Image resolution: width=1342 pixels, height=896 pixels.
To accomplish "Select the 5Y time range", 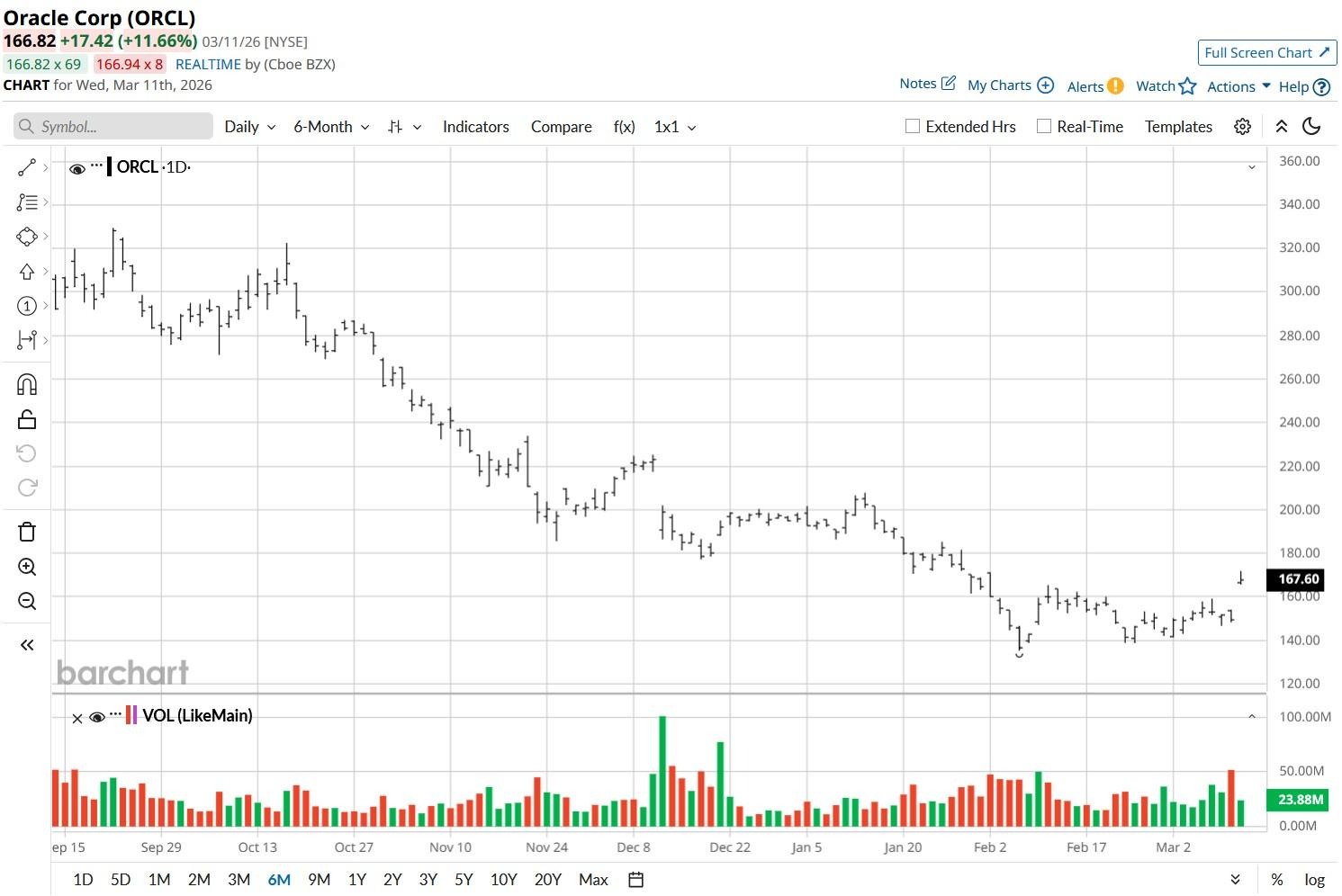I will [464, 880].
